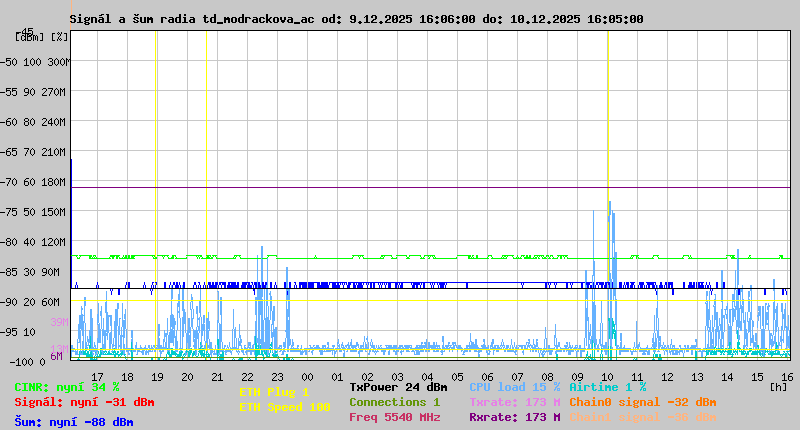Click hour '02' on the time axis
The width and height of the screenshot is (800, 430).
tap(367, 377)
